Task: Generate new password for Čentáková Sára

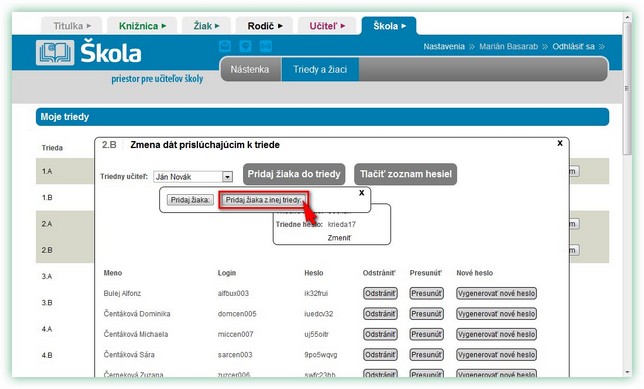Action: coord(497,355)
